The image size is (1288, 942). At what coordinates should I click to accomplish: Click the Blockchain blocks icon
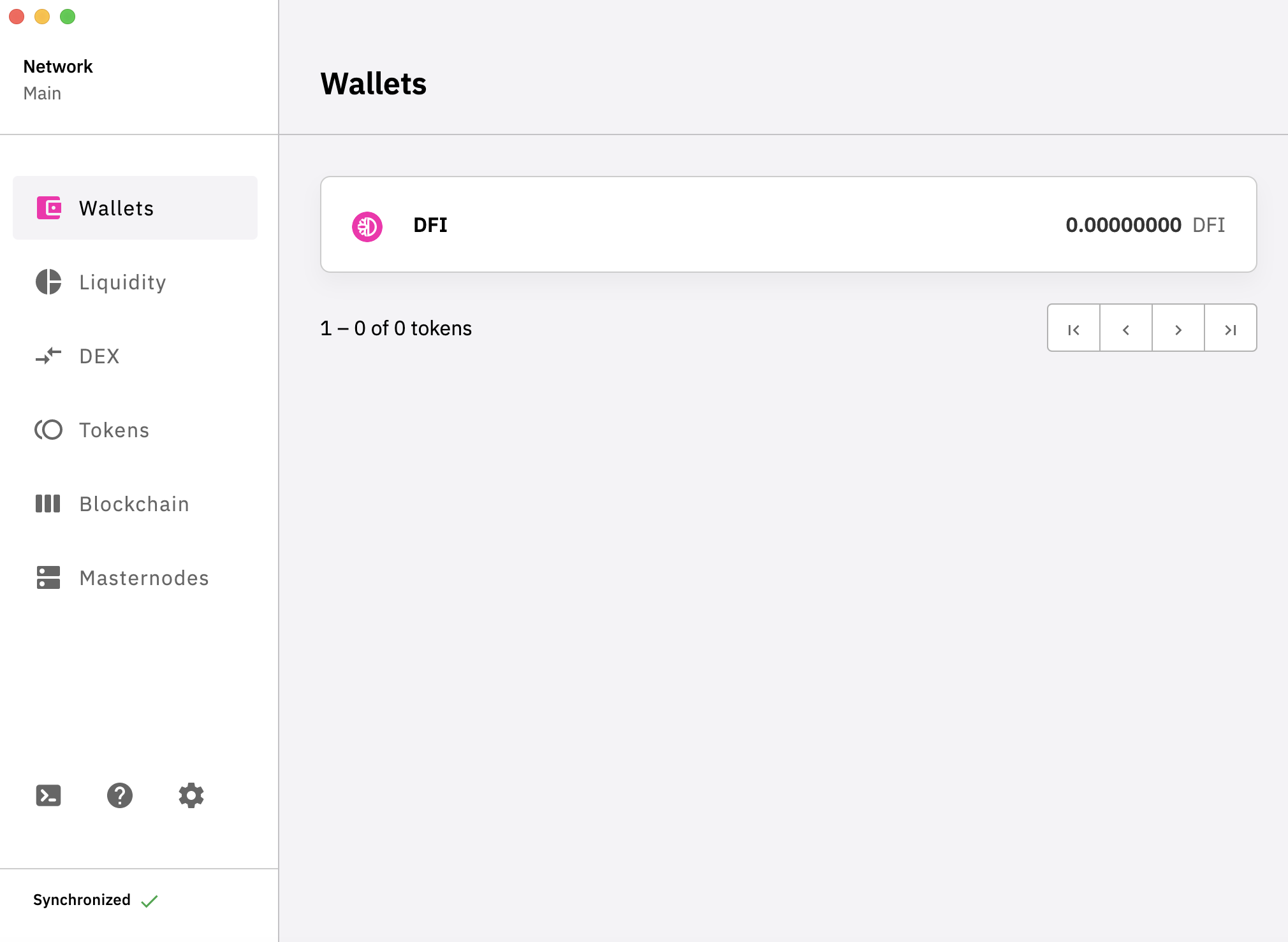pos(48,504)
